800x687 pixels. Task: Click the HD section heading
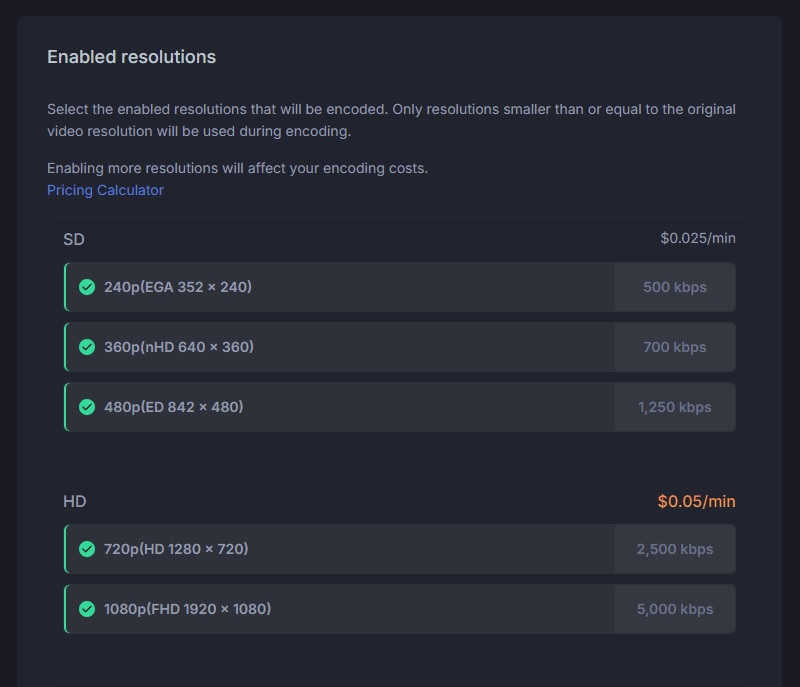click(75, 501)
